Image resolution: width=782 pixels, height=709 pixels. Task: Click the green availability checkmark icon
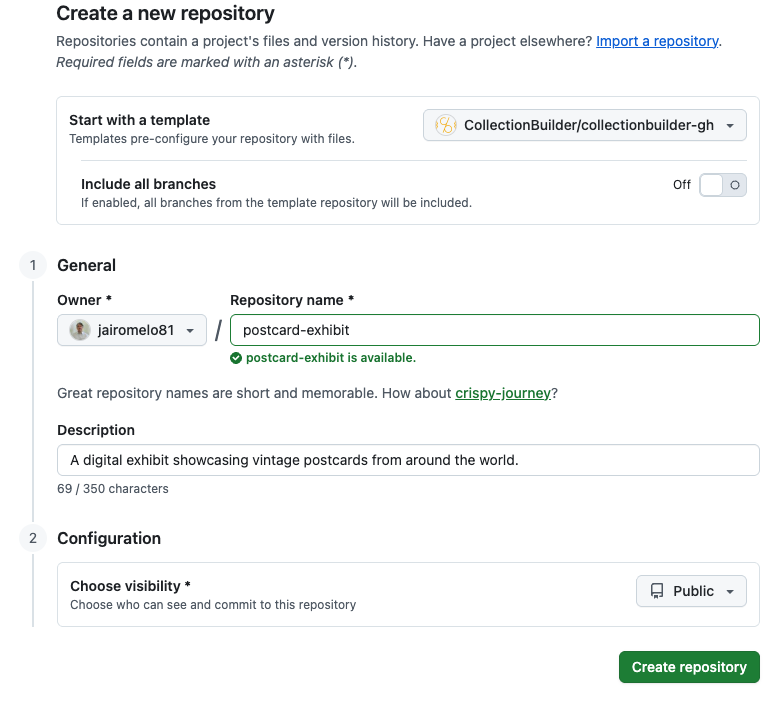coord(236,358)
